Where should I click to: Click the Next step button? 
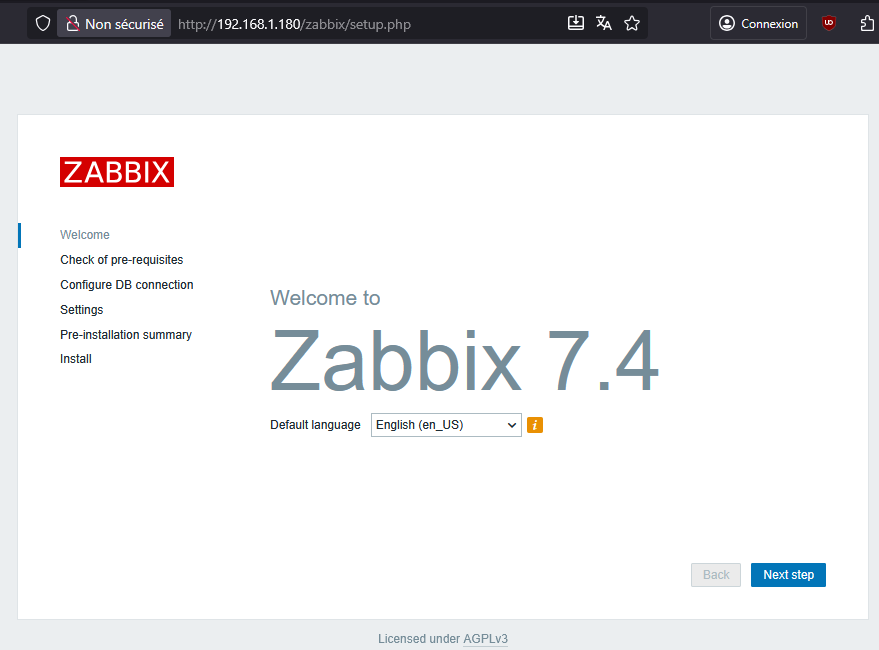[788, 575]
